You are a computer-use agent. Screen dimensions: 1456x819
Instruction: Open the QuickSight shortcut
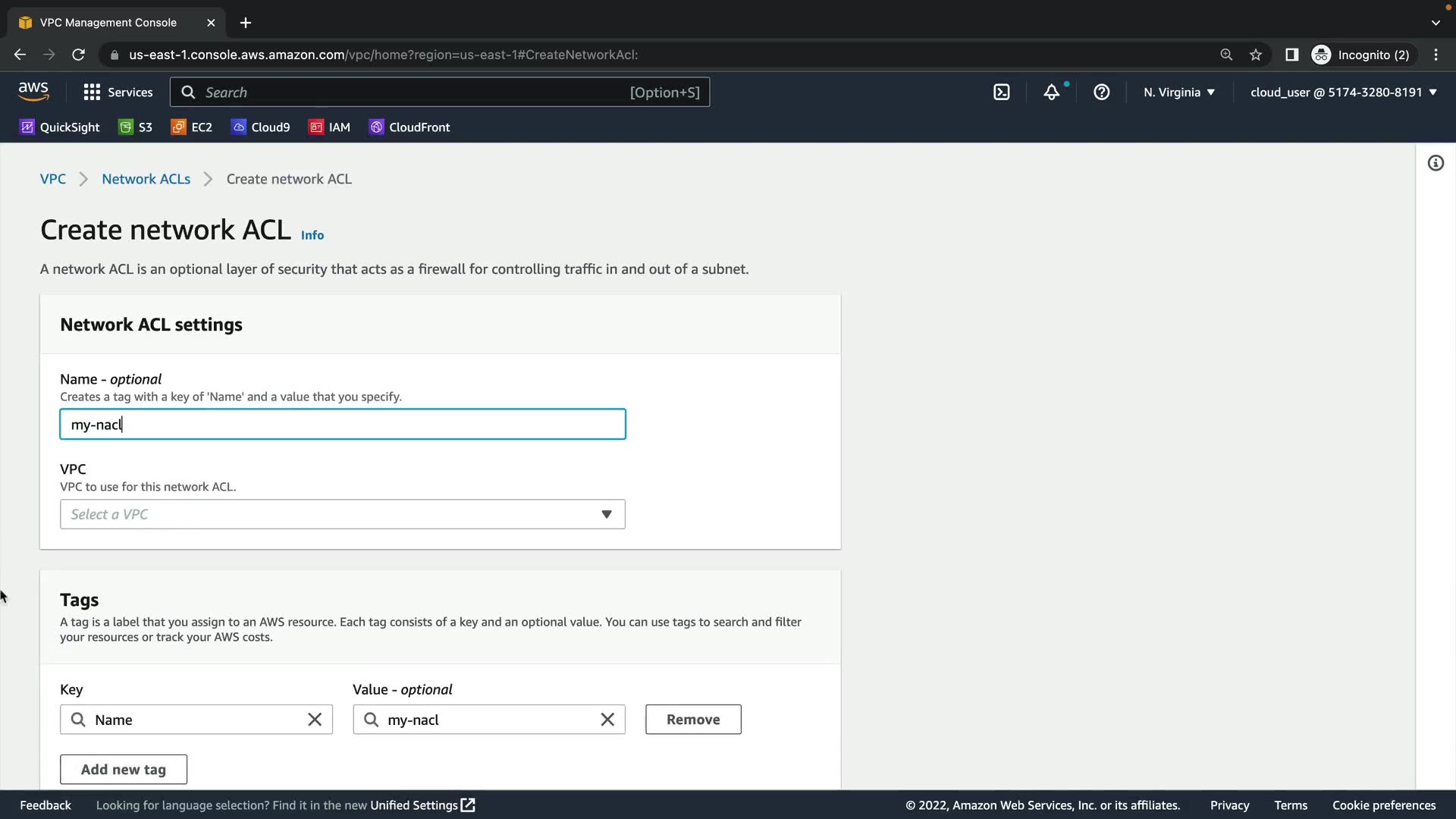(60, 127)
